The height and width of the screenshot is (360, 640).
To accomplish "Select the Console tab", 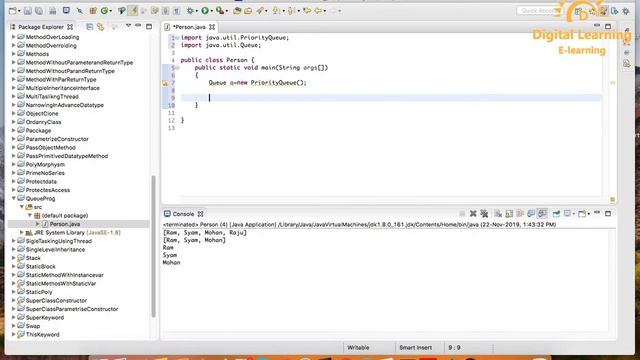I will (183, 214).
